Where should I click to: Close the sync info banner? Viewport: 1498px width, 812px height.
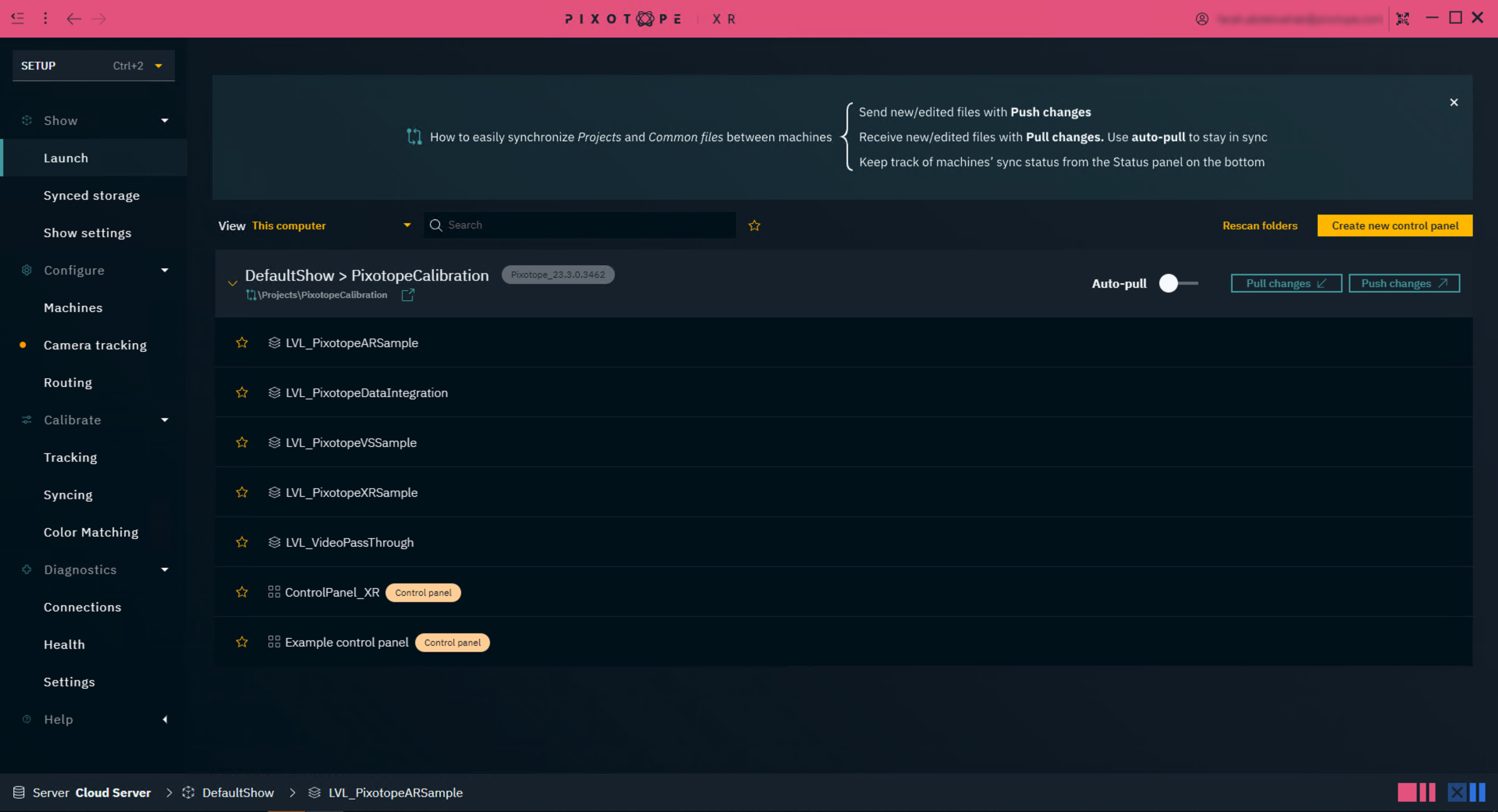click(x=1454, y=102)
